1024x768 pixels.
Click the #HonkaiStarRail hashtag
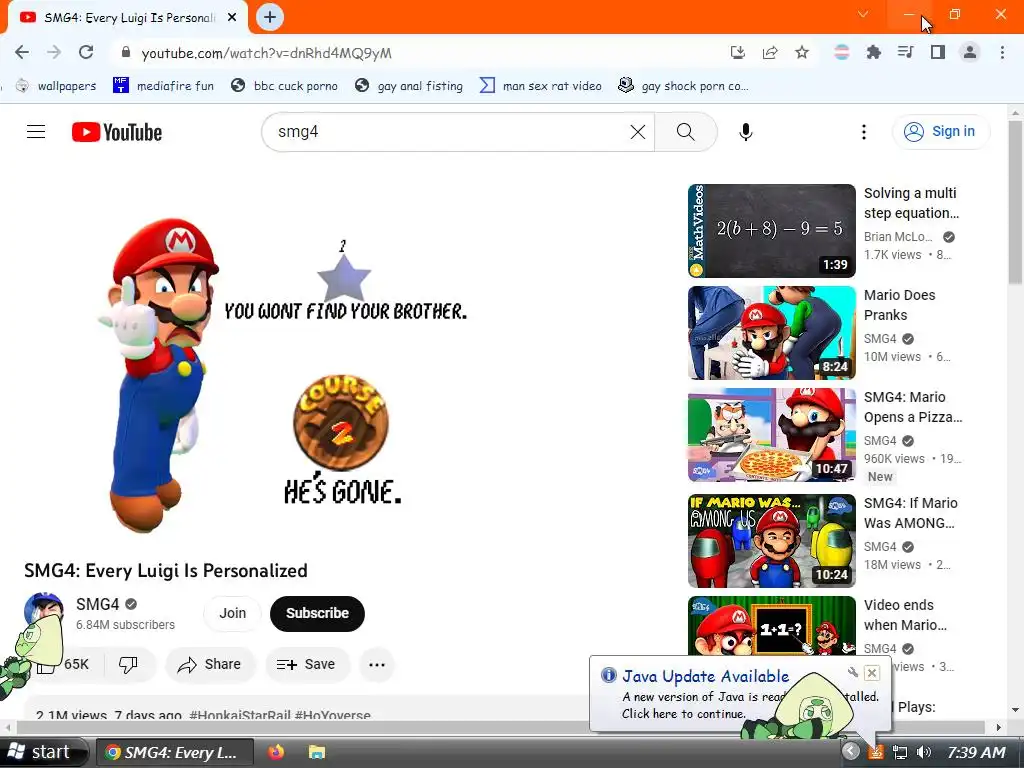pos(240,715)
